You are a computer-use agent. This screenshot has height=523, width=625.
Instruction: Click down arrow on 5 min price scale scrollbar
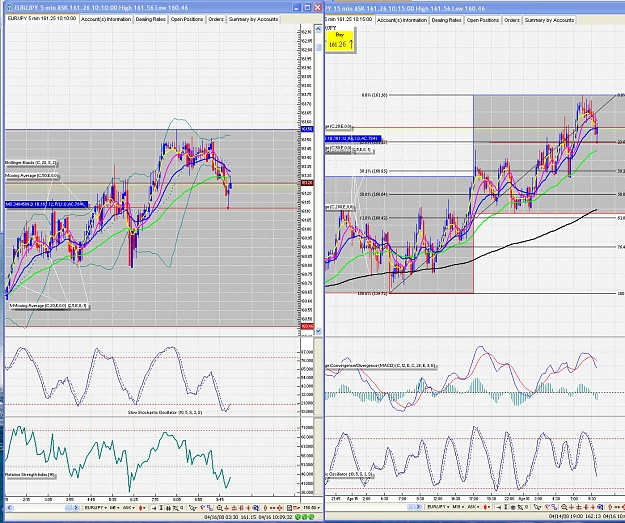pos(318,331)
